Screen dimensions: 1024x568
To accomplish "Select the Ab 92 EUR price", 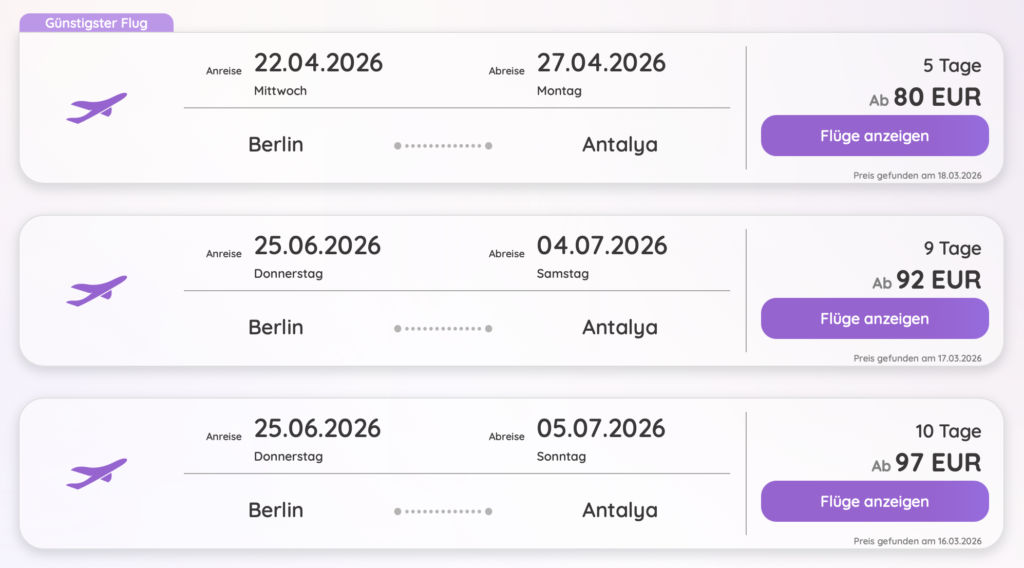I will (925, 281).
